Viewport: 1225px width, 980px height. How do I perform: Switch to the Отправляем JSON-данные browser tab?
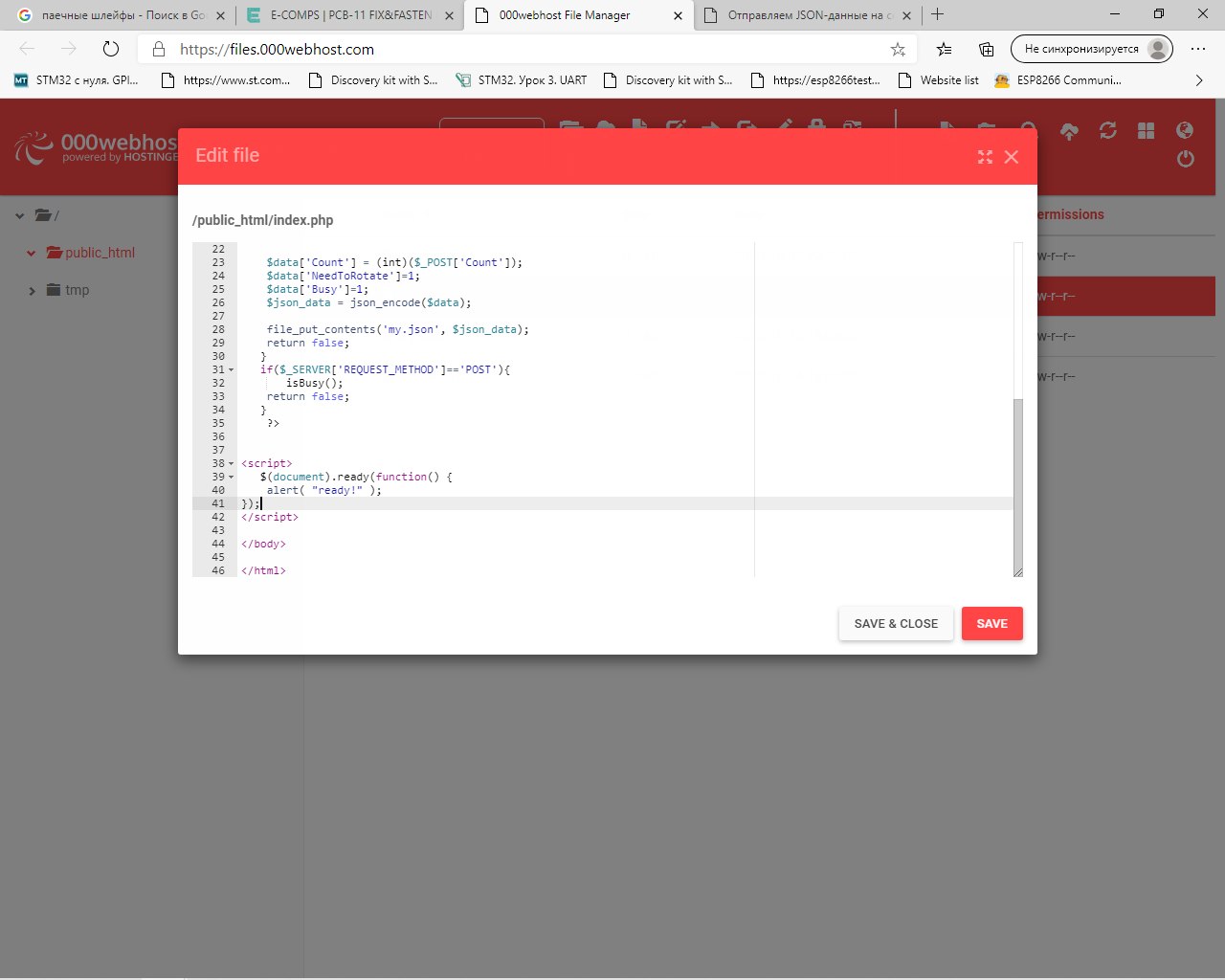pyautogui.click(x=804, y=15)
